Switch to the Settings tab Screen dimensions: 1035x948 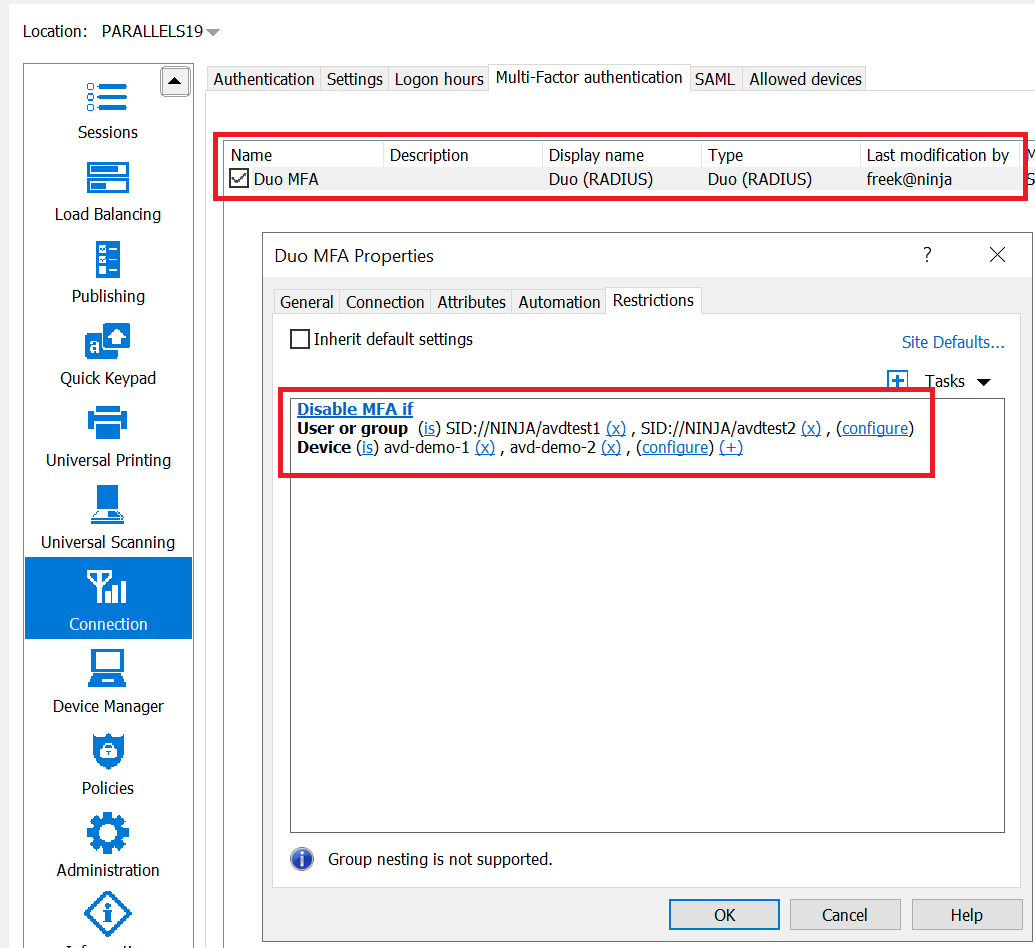pyautogui.click(x=354, y=79)
